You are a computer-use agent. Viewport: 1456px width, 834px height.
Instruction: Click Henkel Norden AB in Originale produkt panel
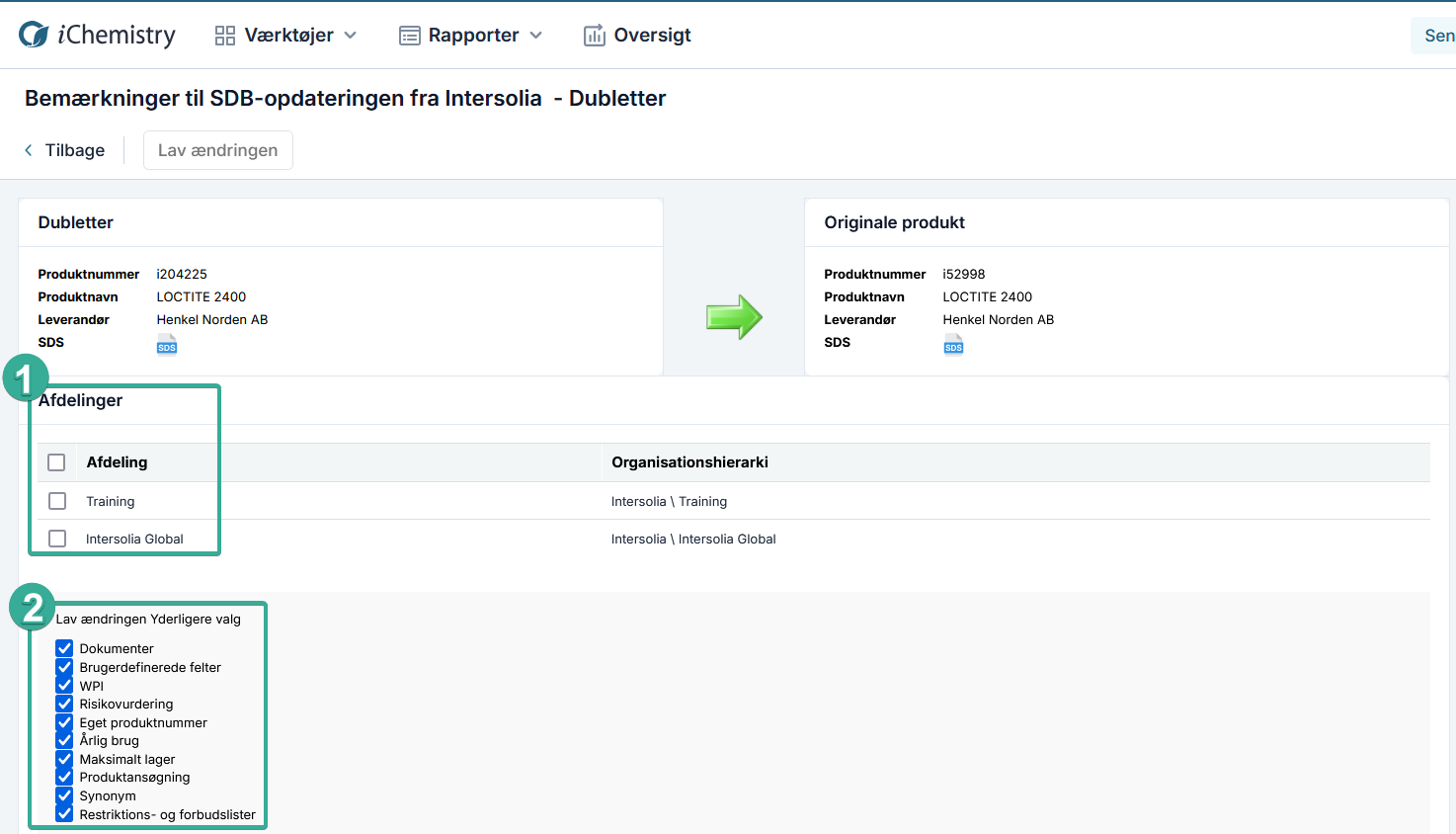point(999,320)
